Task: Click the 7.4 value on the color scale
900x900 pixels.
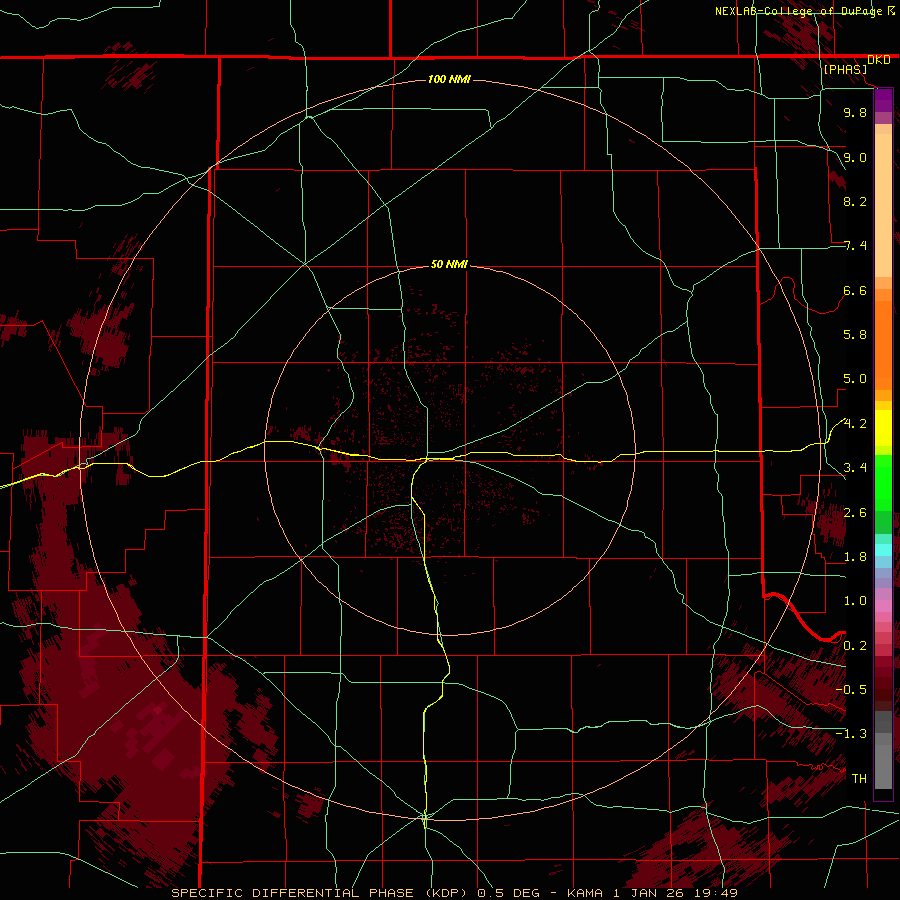Action: coord(855,246)
